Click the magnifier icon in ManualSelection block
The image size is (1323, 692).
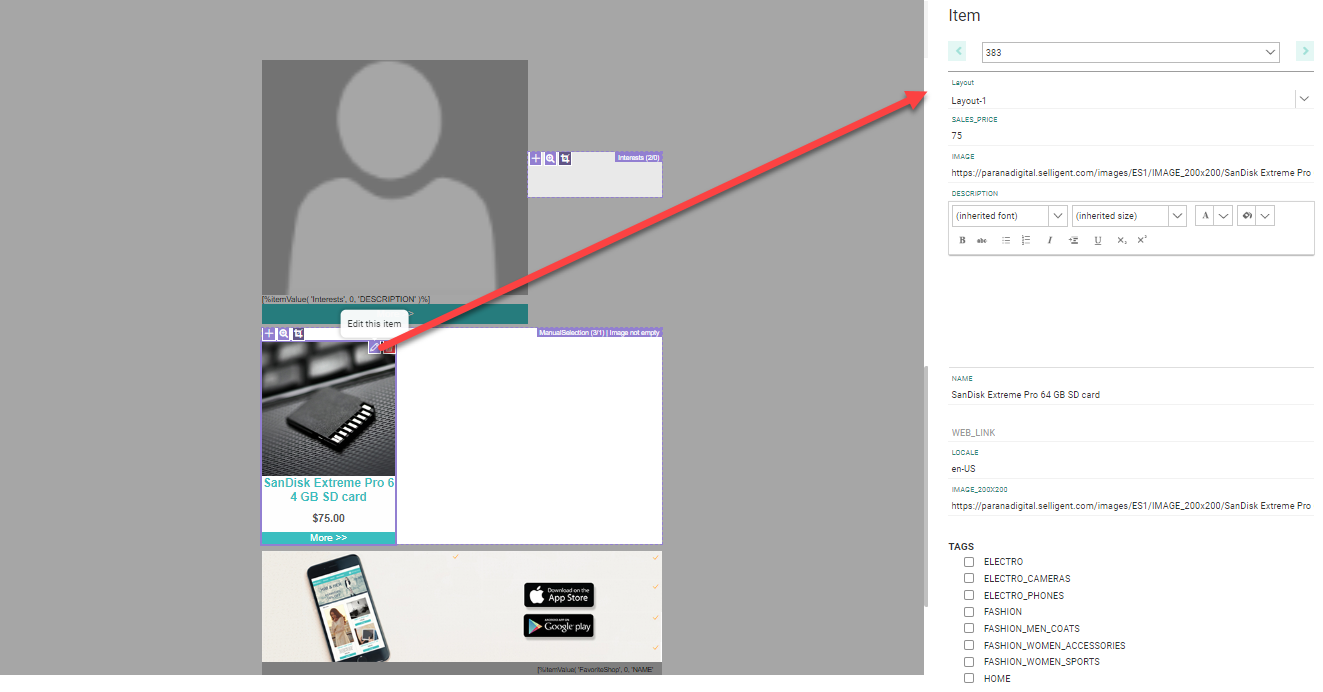click(x=283, y=334)
